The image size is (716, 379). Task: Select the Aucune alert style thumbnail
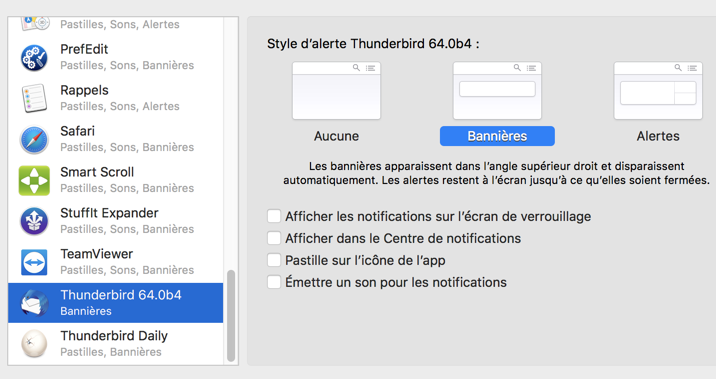337,91
